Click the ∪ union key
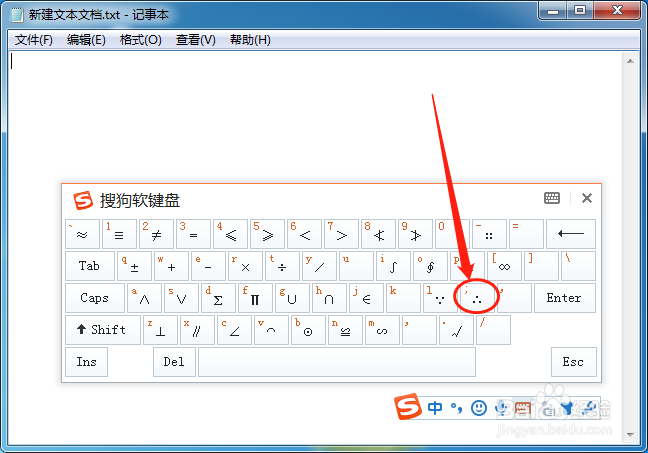Screen dimensions: 648x453 click(x=292, y=298)
